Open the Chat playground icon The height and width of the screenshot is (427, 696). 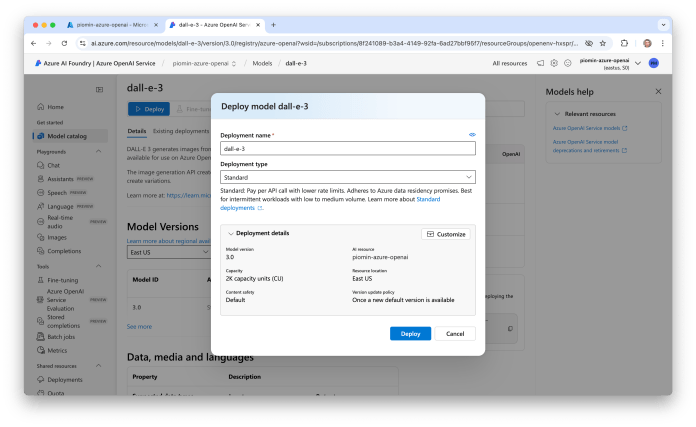pos(40,165)
